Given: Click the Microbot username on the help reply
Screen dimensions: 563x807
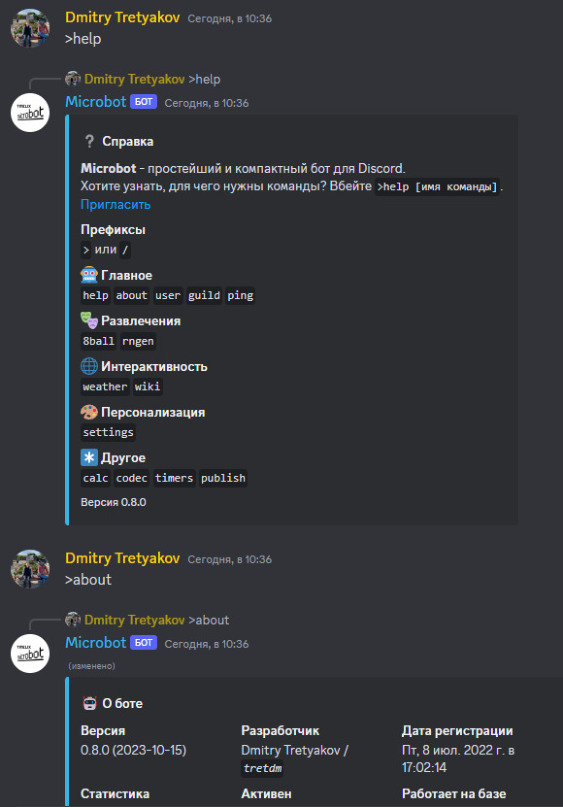Looking at the screenshot, I should point(96,102).
